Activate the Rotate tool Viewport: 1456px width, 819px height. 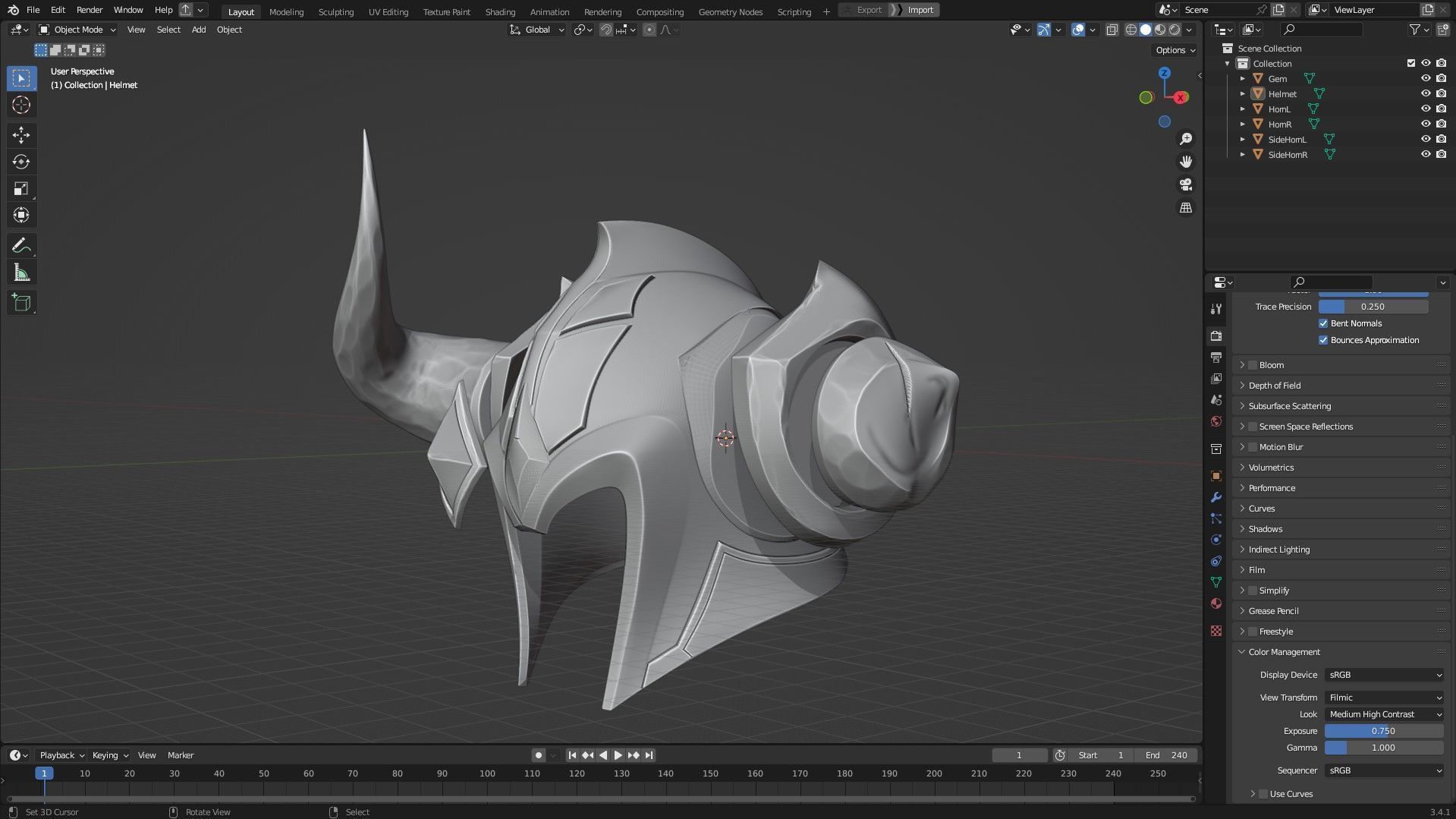[21, 162]
